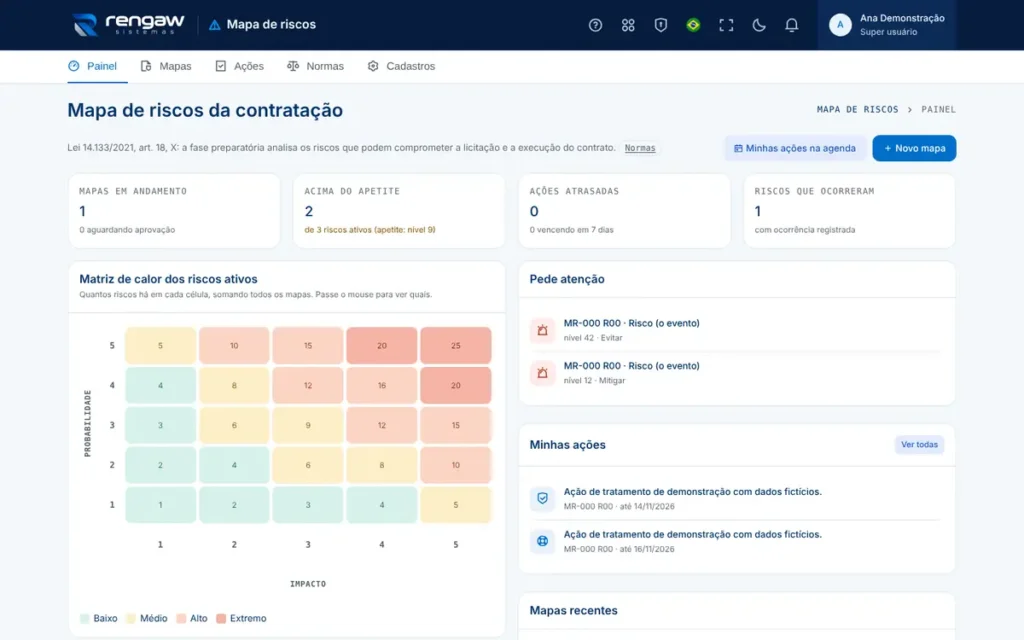
Task: Open risk item nível 42 · Evitar
Action: click(x=737, y=330)
